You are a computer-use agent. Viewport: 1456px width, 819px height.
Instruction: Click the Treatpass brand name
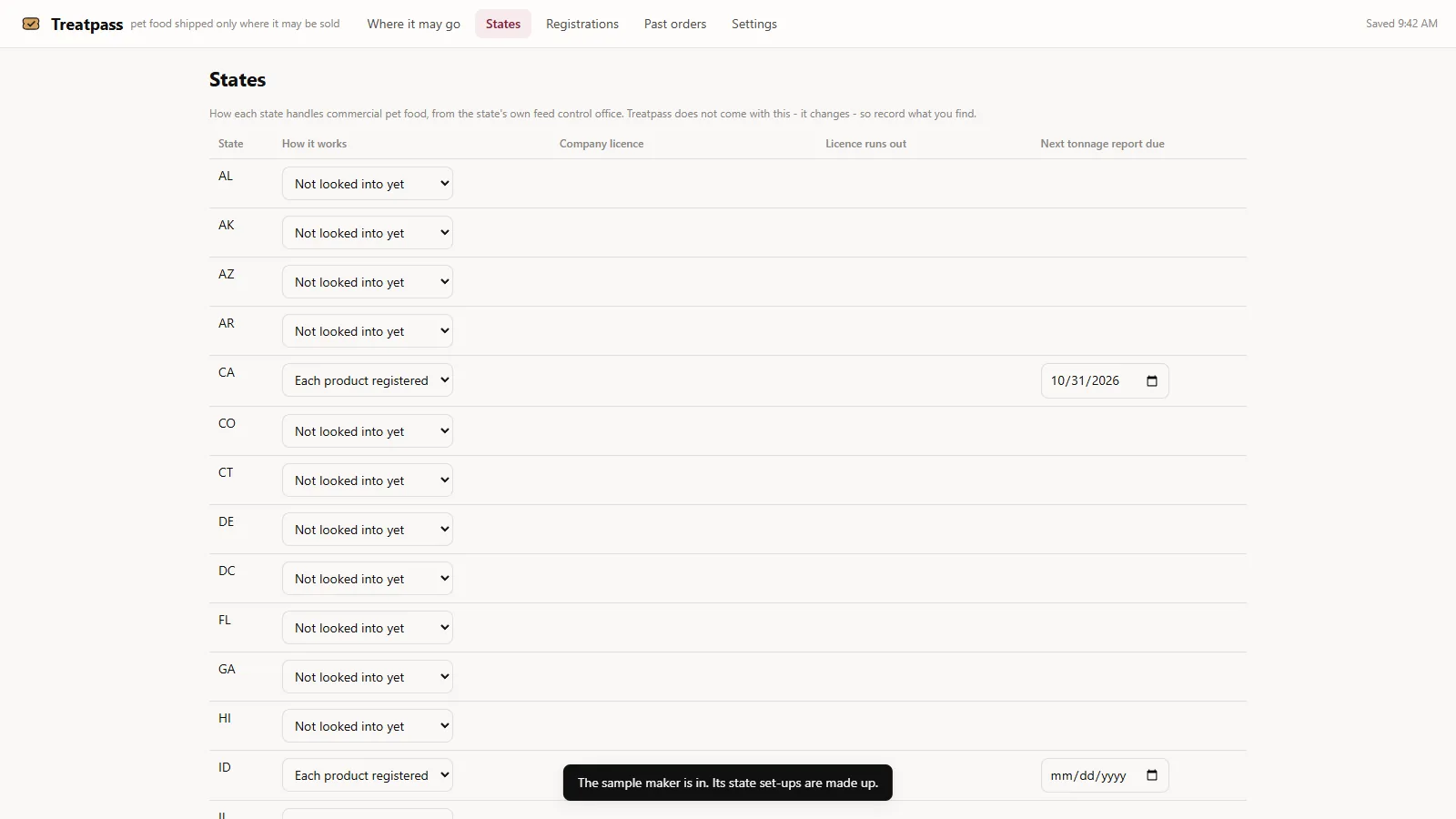pos(86,25)
